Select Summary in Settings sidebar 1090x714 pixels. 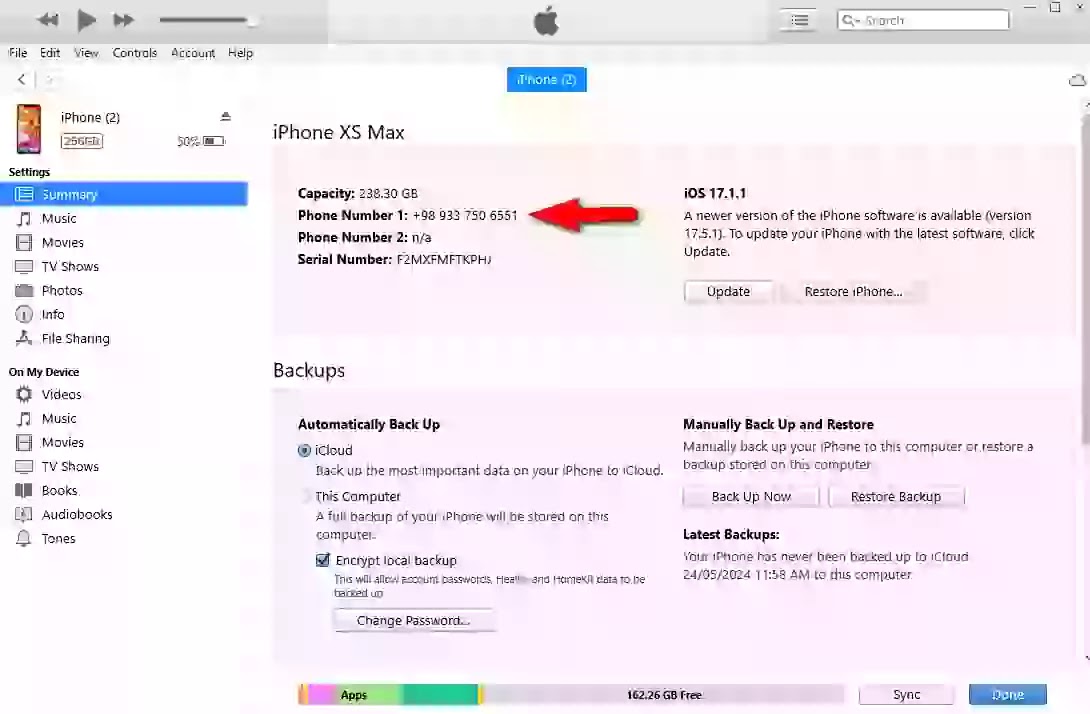click(x=124, y=194)
